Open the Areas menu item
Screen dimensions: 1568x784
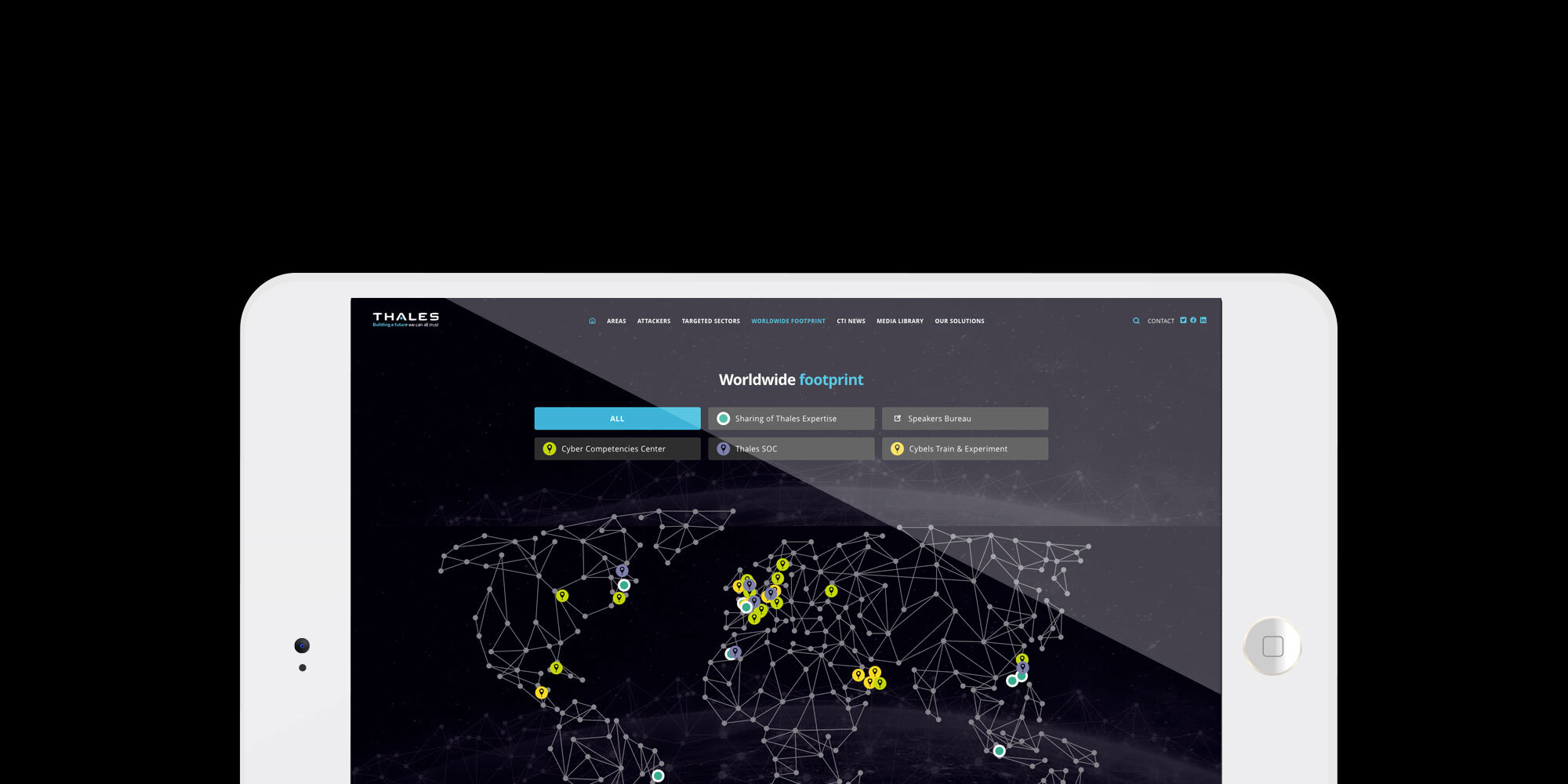pos(616,321)
